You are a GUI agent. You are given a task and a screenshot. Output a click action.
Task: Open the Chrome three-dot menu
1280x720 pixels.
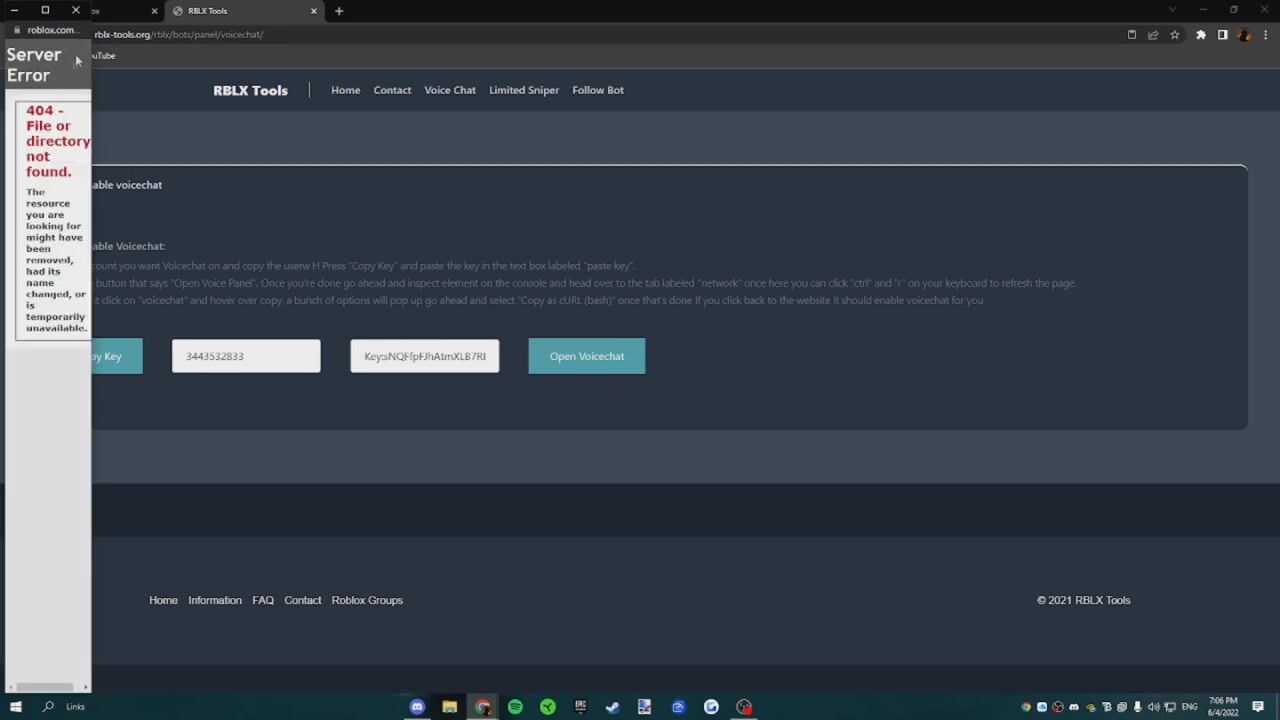pos(1265,35)
